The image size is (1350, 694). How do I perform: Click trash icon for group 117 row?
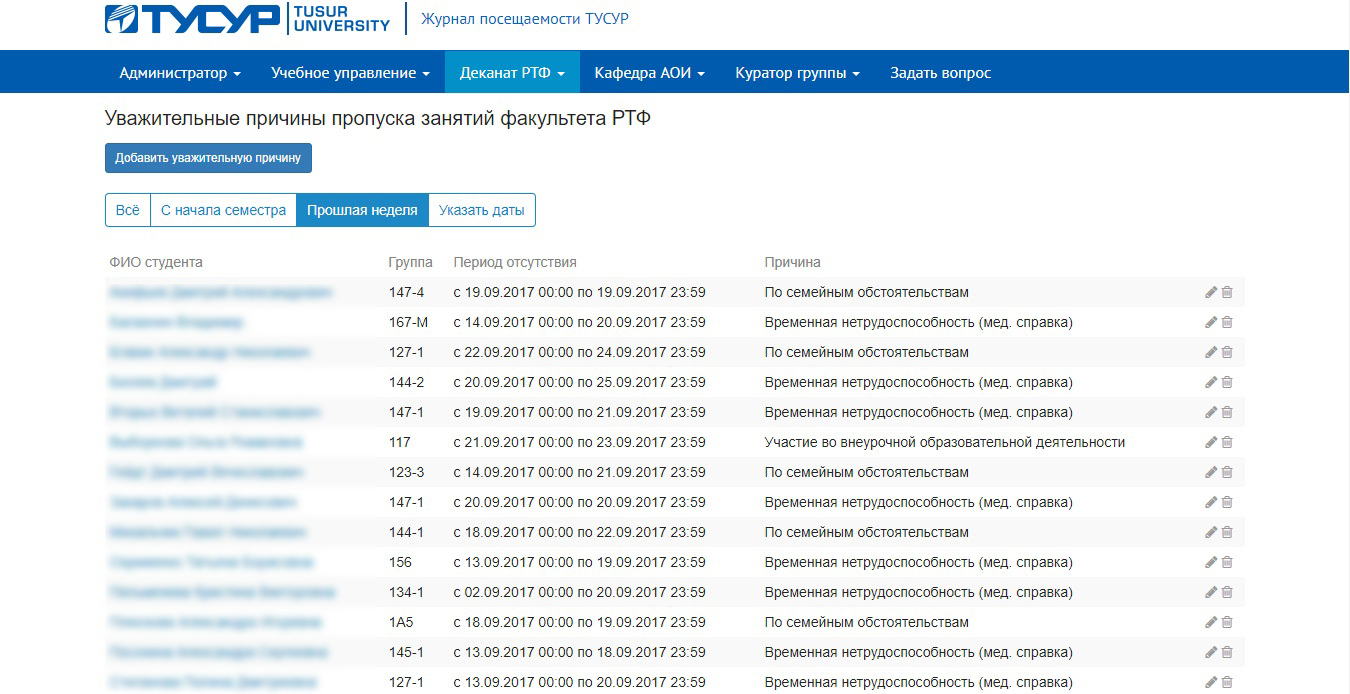[x=1227, y=442]
